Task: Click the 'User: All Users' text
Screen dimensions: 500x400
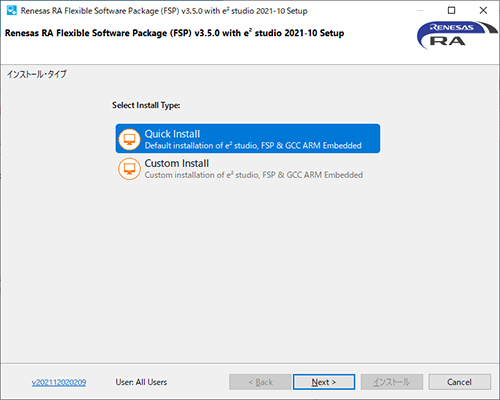Action: click(x=141, y=382)
